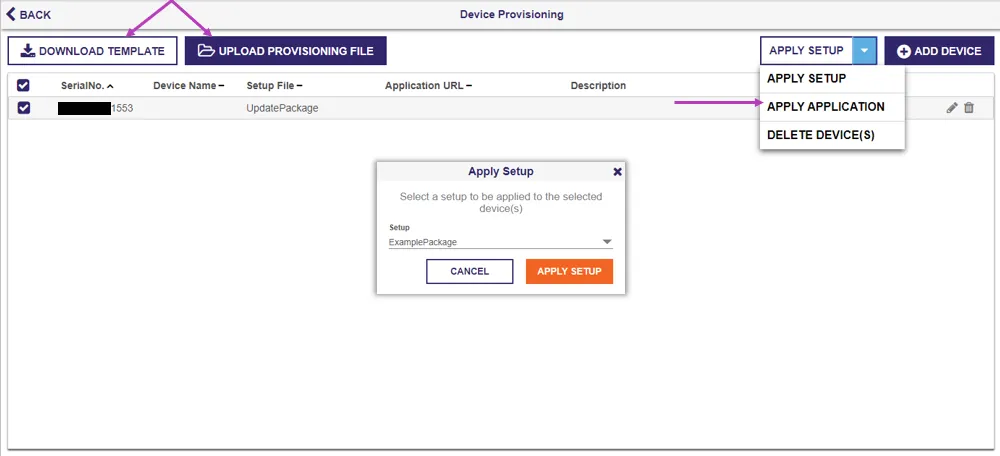Open the Setup dropdown showing ExamplePackage
The height and width of the screenshot is (456, 1000).
tap(501, 242)
